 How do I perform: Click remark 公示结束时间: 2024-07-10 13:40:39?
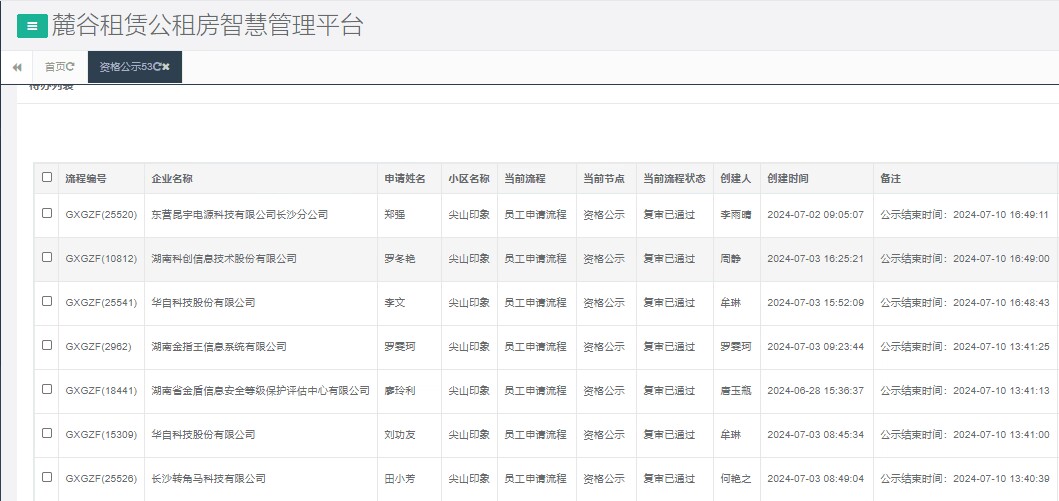point(964,479)
